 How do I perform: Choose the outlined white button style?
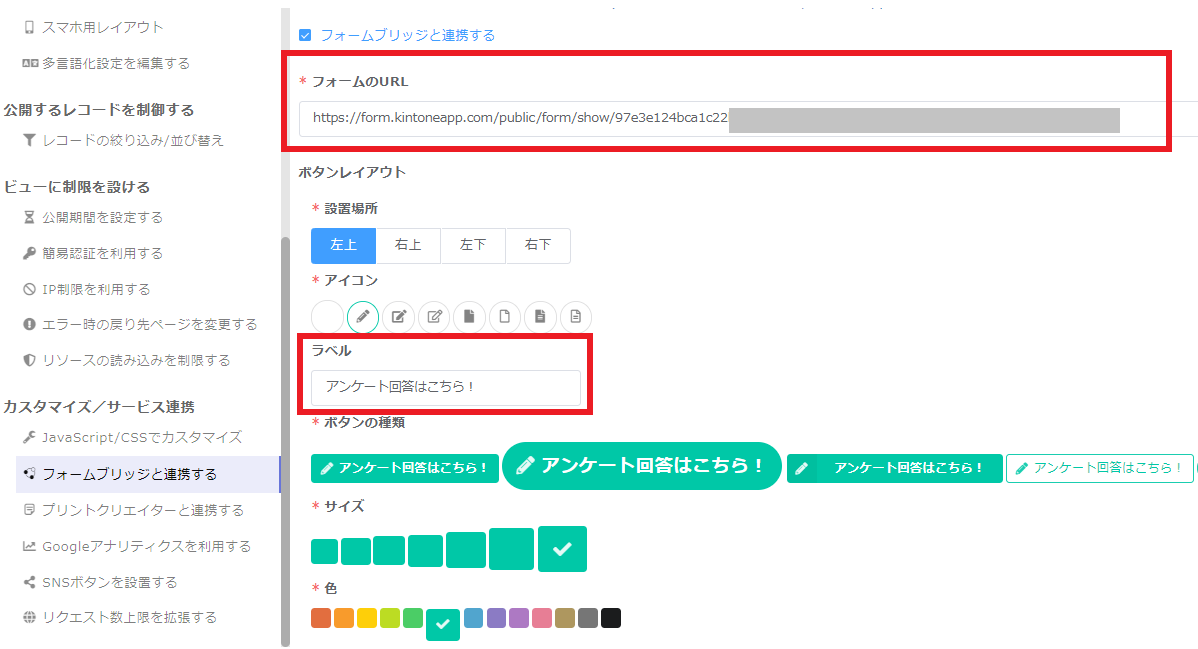1099,468
